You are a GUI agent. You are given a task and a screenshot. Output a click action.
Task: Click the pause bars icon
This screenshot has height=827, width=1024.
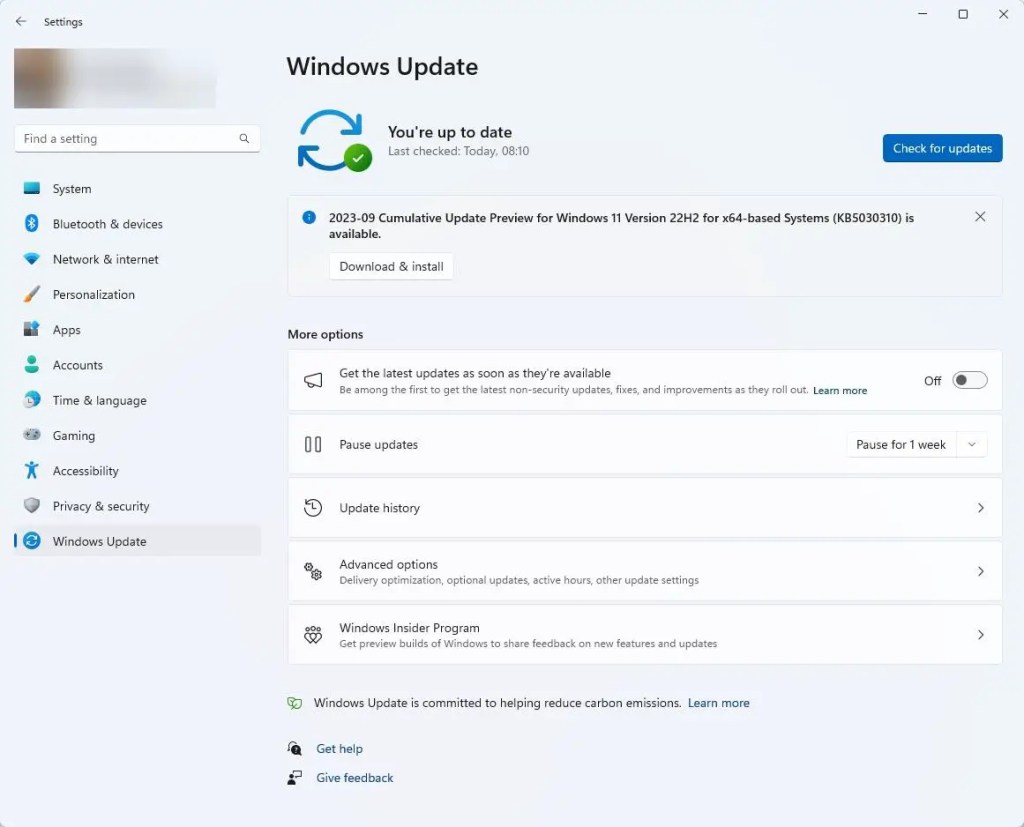pyautogui.click(x=313, y=444)
